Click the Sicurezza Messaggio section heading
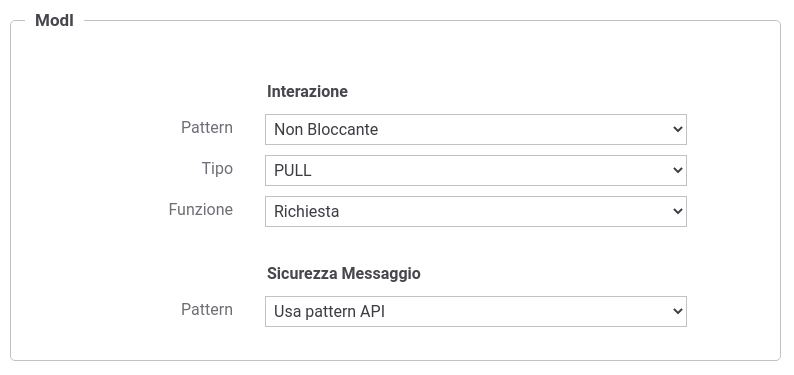Image resolution: width=794 pixels, height=375 pixels. click(x=344, y=274)
